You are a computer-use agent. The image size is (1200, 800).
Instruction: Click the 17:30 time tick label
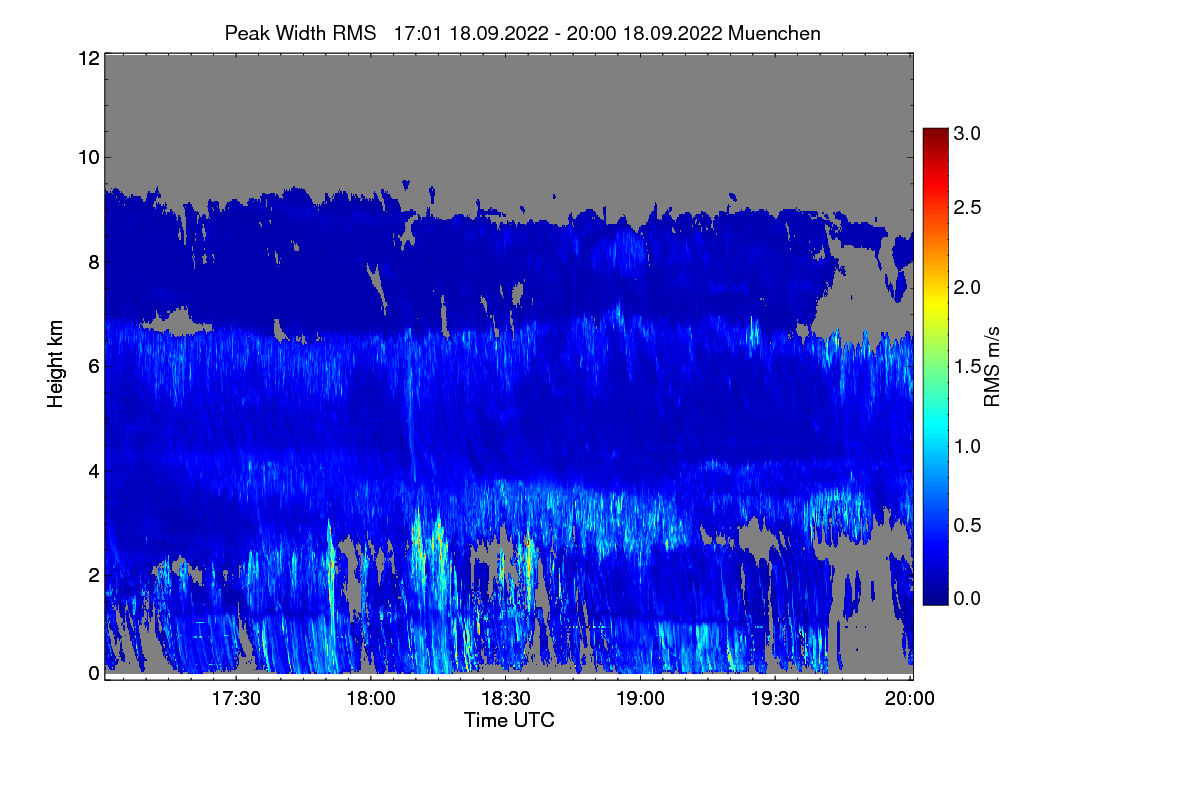pos(236,697)
